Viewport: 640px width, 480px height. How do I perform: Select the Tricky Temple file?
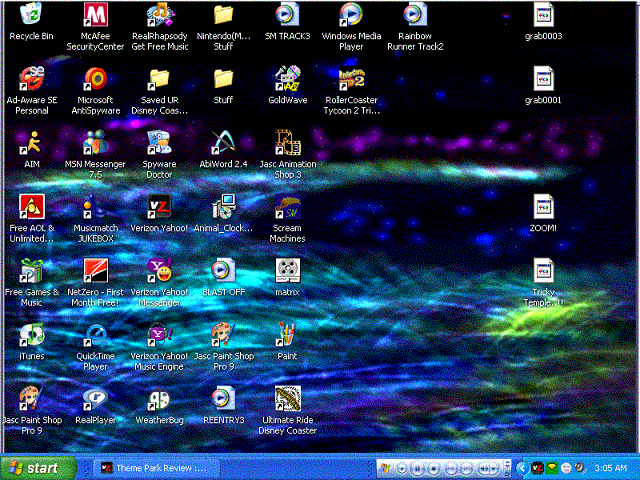coord(543,282)
